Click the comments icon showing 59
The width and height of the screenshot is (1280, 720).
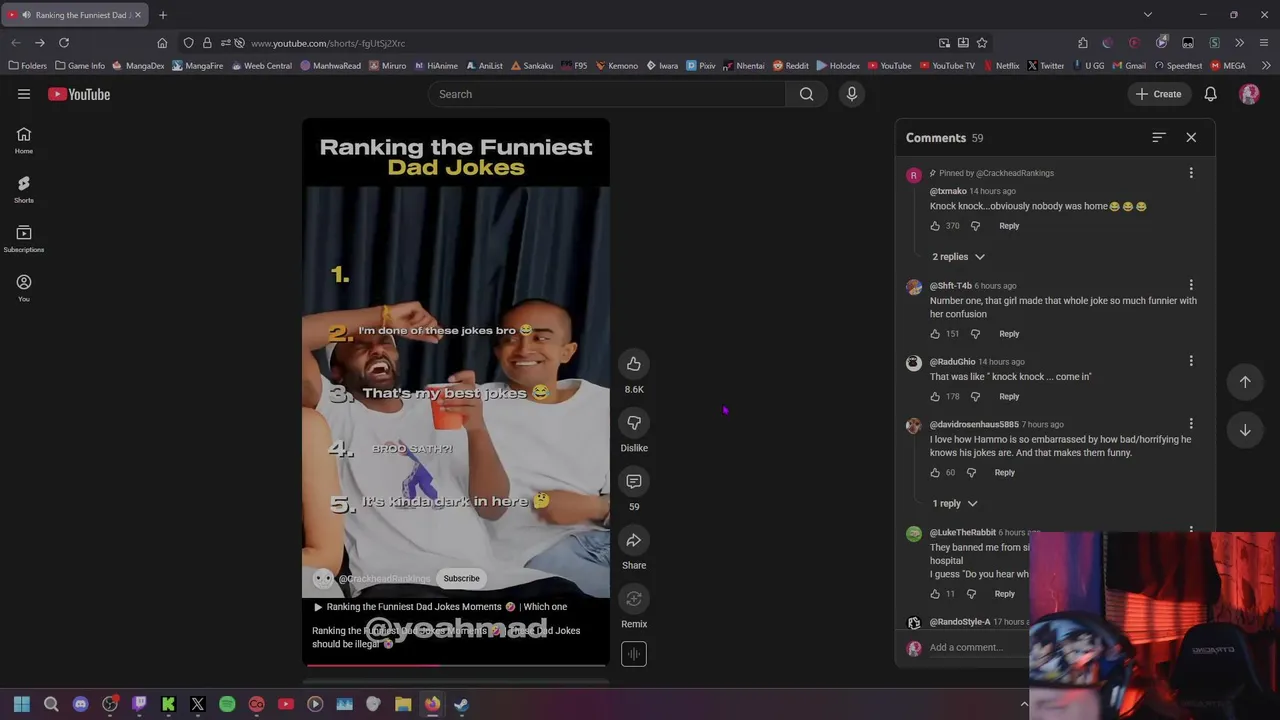(634, 482)
